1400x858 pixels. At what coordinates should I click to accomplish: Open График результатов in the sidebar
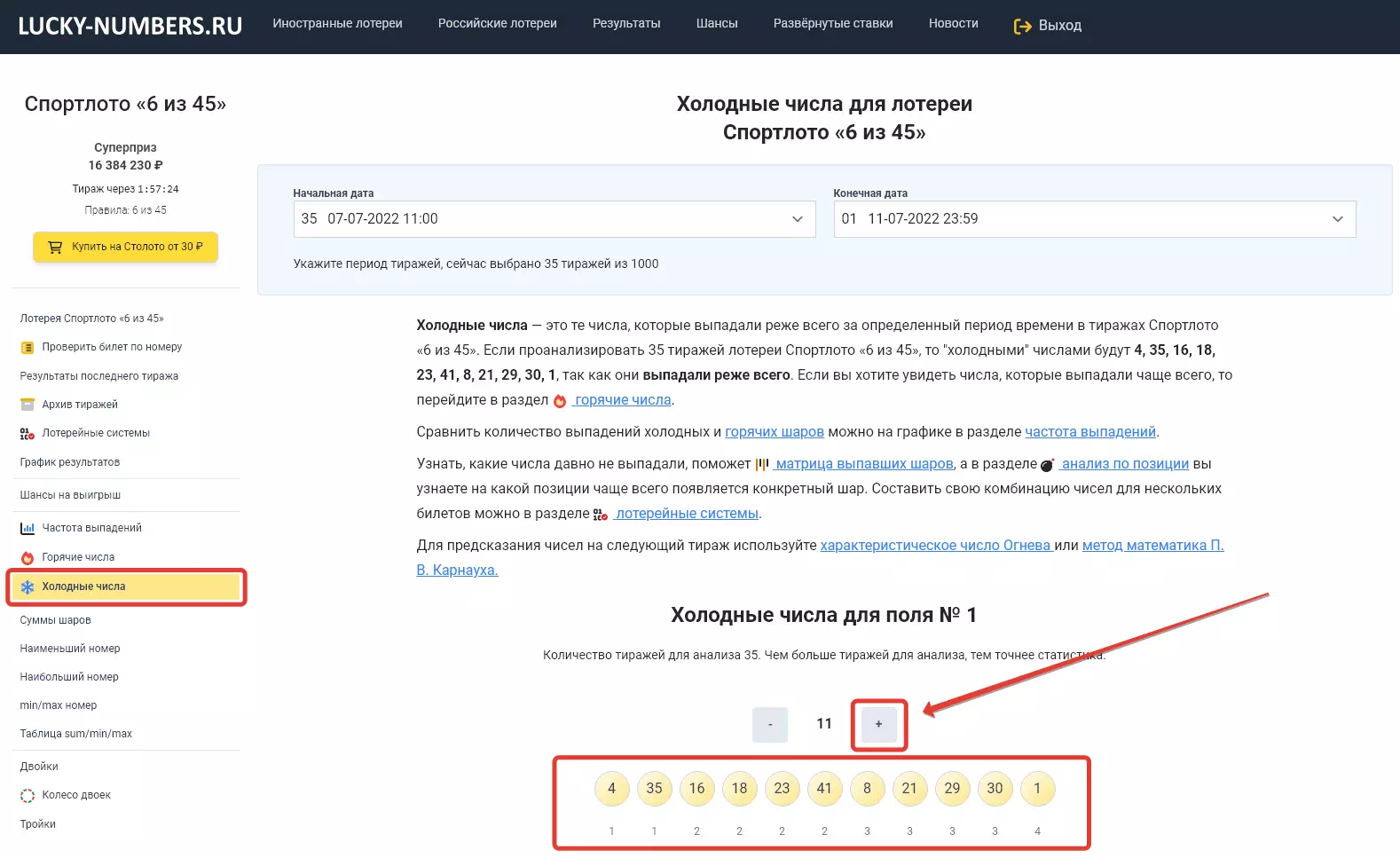70,462
